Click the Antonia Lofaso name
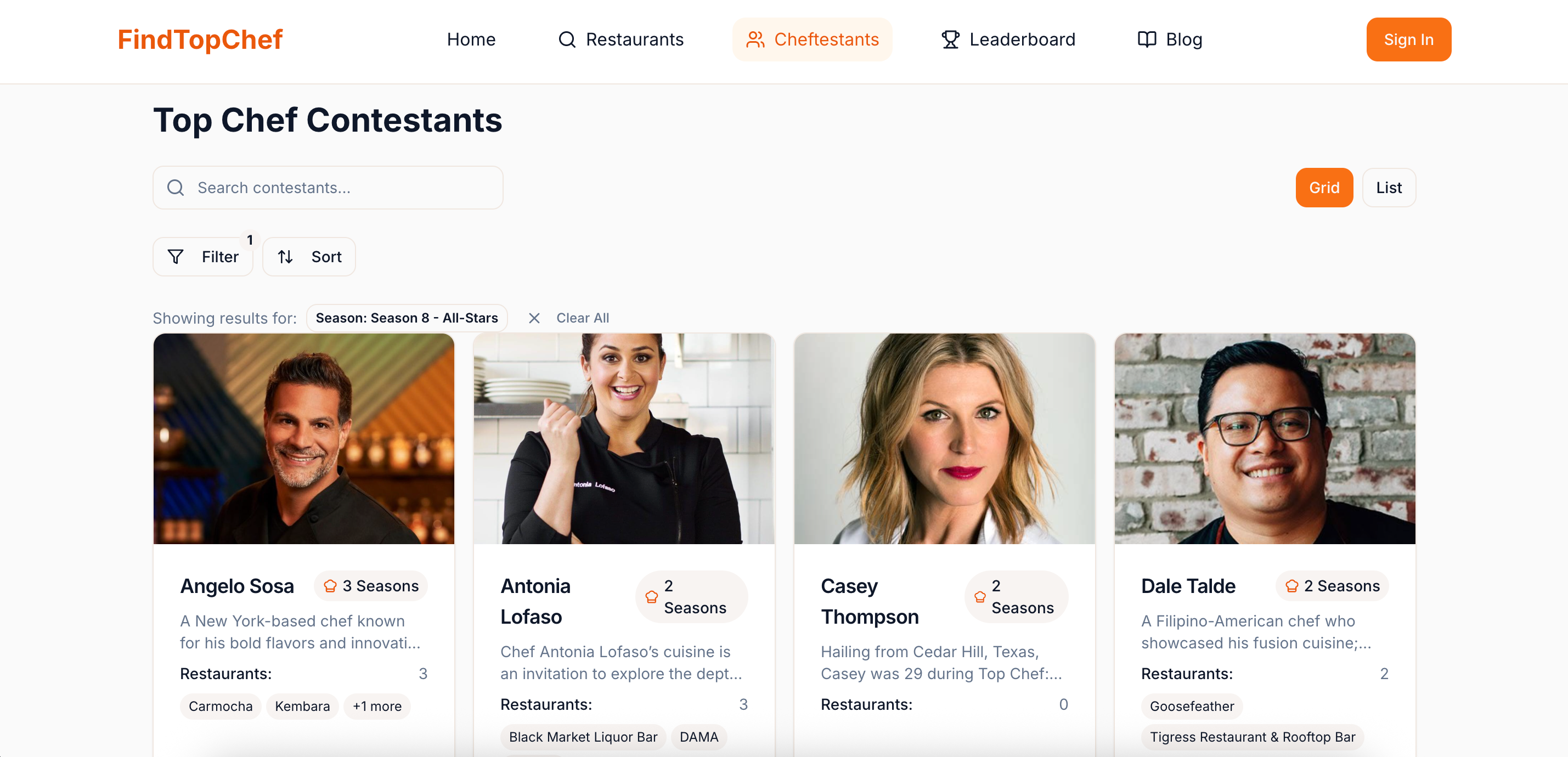 (x=535, y=601)
